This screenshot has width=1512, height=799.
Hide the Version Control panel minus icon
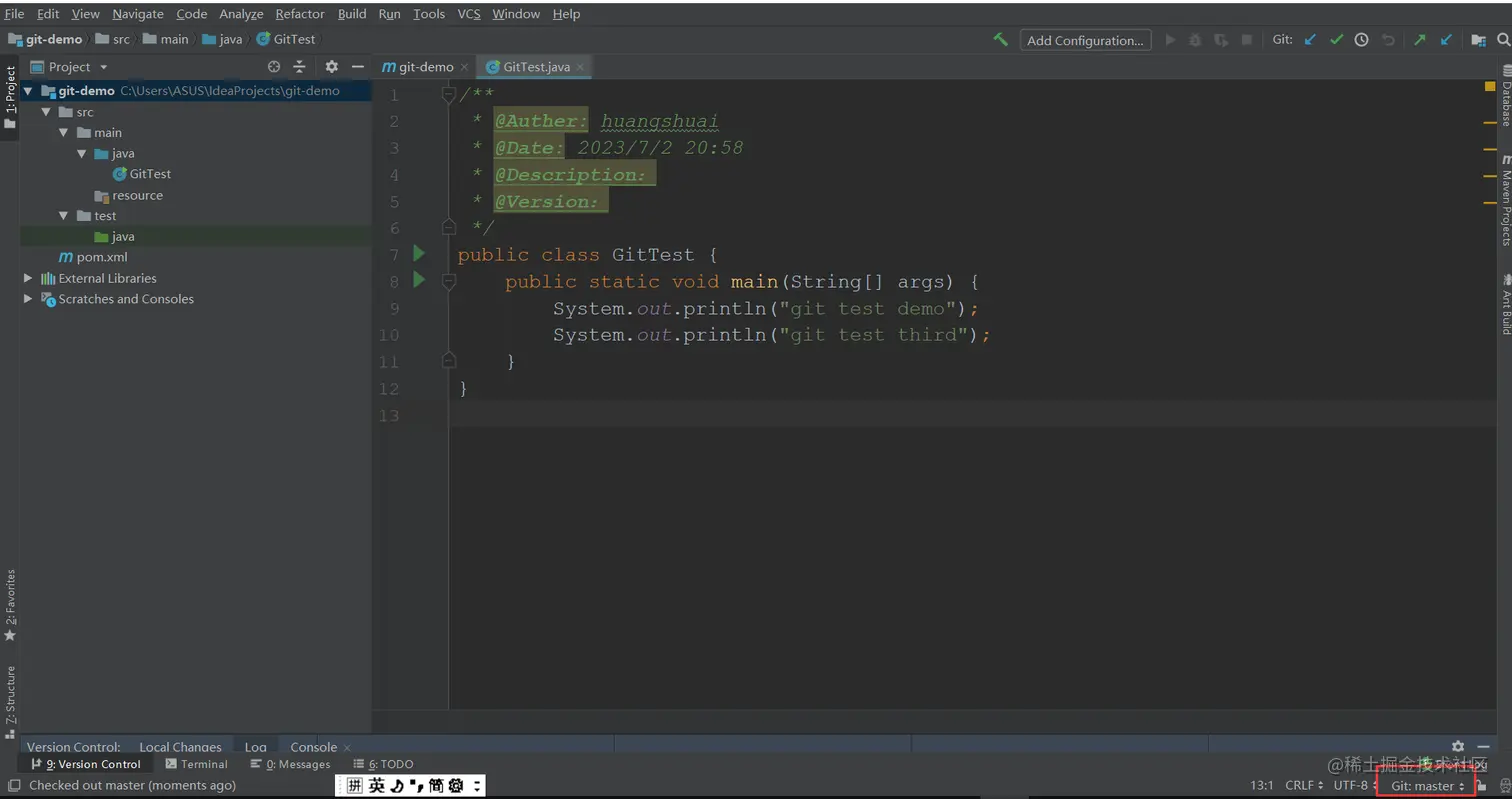click(x=1483, y=746)
